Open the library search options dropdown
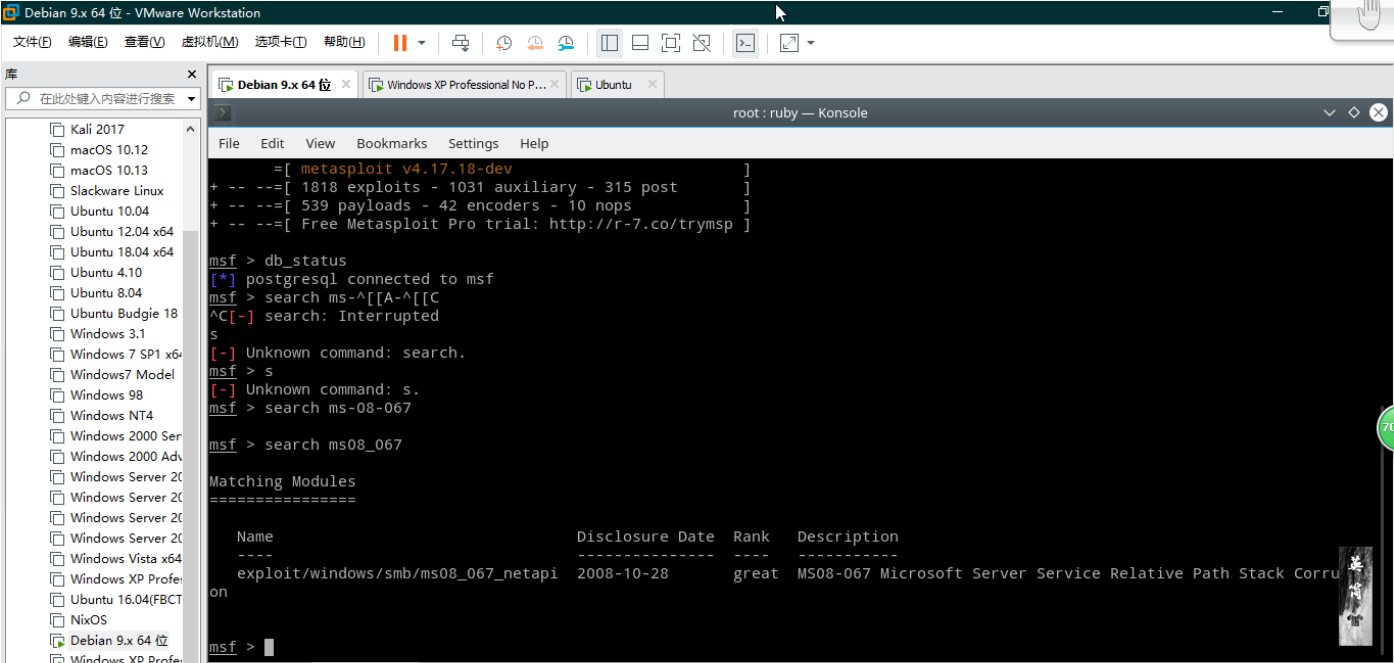This screenshot has height=663, width=1394. tap(191, 99)
